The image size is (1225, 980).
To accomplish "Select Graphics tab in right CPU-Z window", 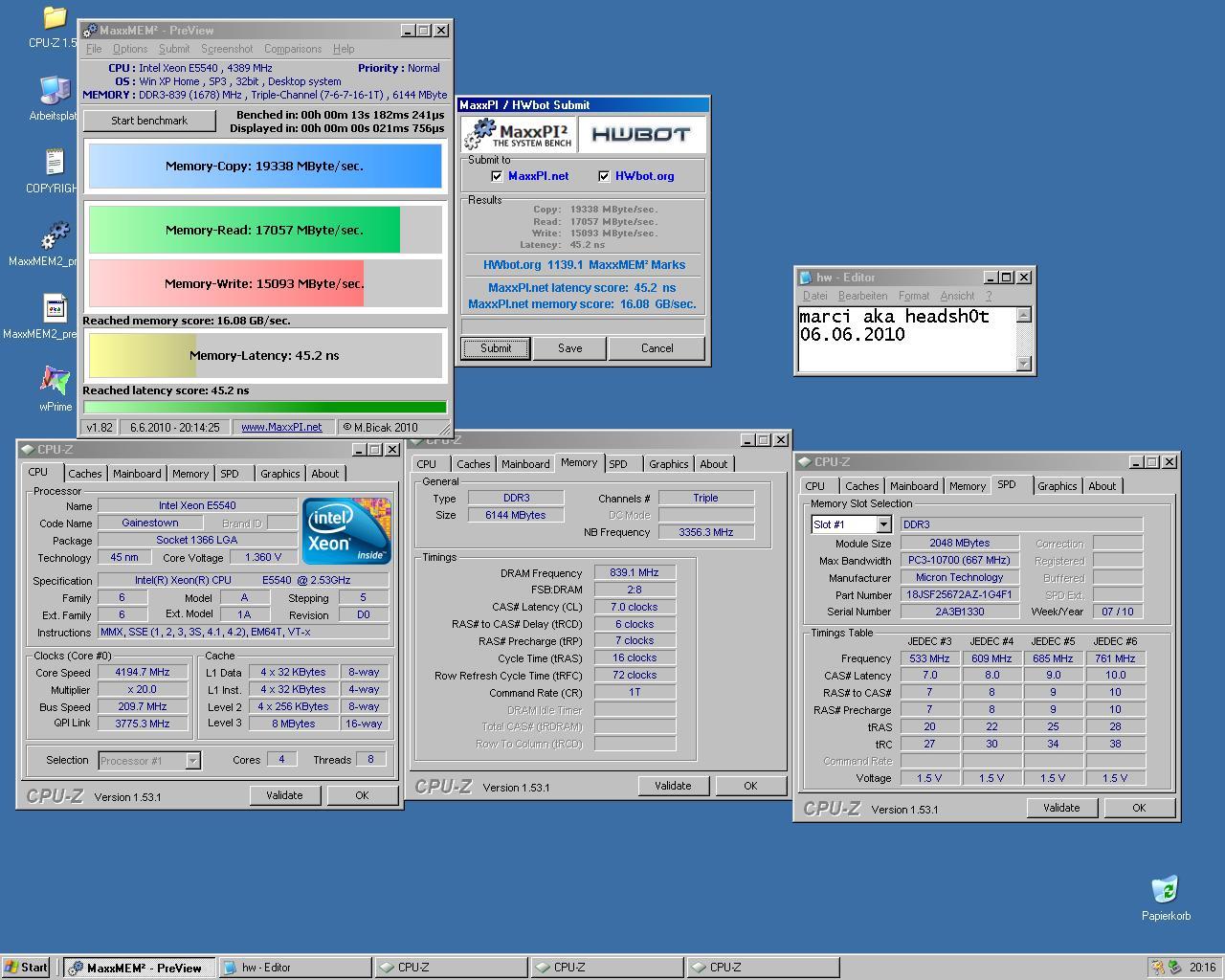I will 1057,486.
